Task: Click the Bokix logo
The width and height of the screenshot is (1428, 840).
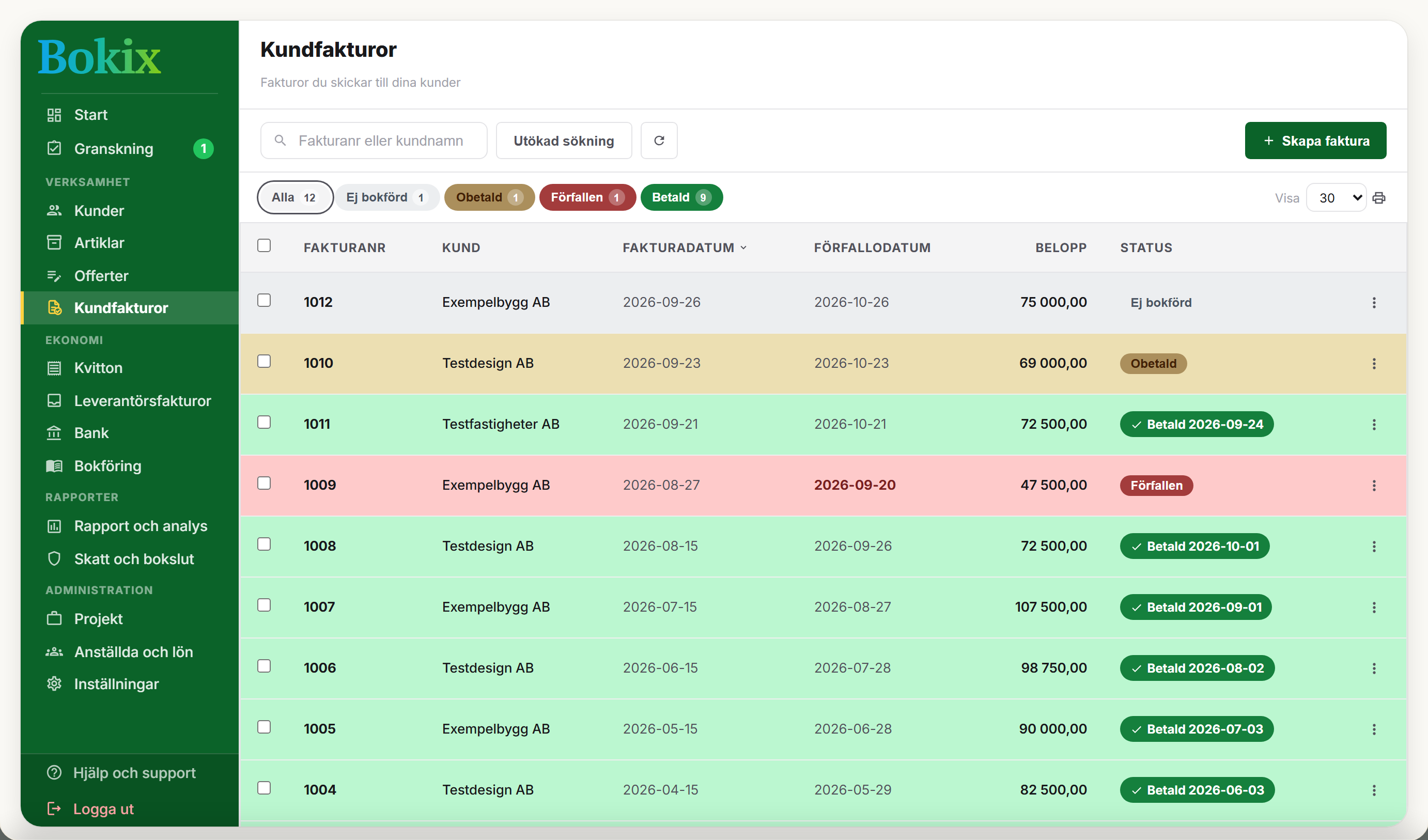Action: click(99, 57)
